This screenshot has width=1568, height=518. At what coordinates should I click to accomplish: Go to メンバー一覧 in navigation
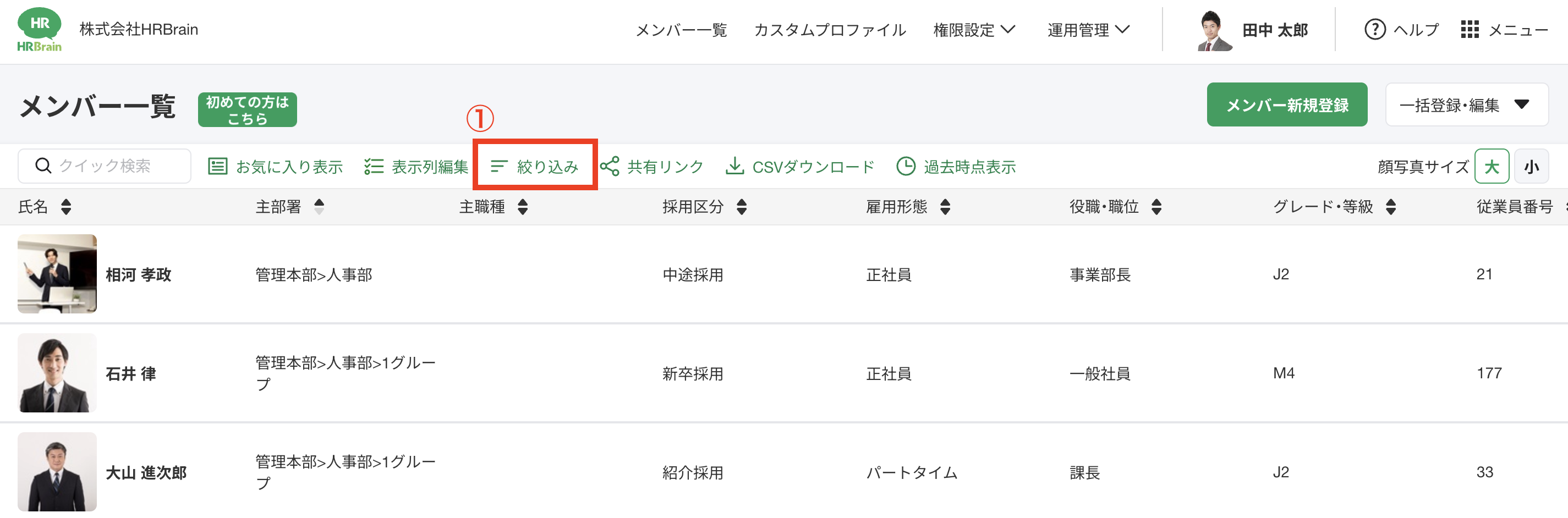tap(681, 29)
